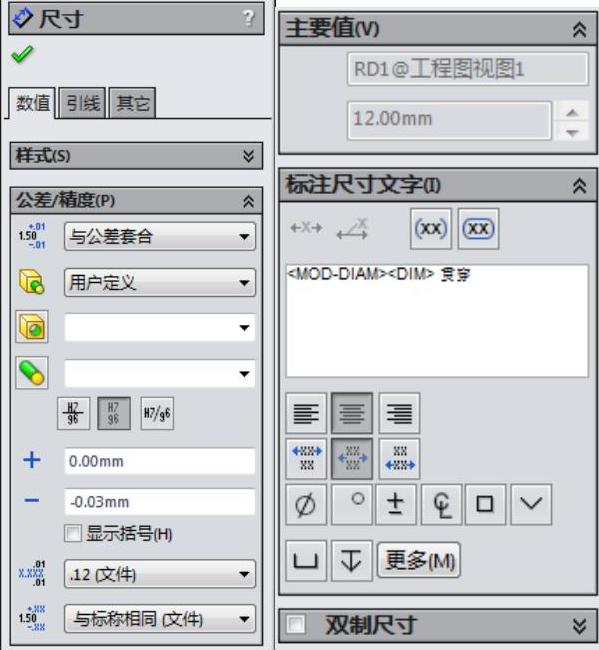
Task: Click the 更多 symbols button
Action: pos(419,560)
